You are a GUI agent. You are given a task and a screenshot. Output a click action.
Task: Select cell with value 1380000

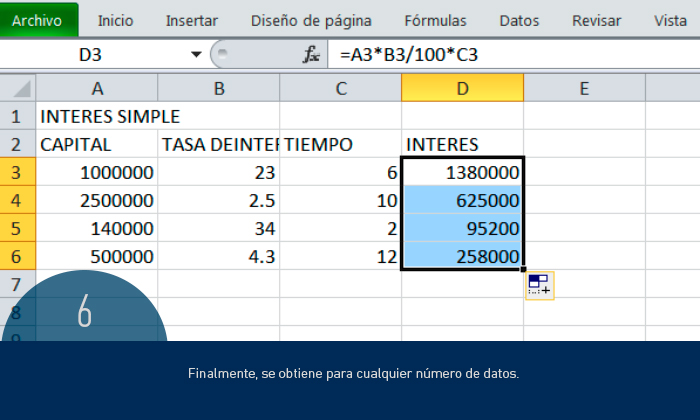462,172
